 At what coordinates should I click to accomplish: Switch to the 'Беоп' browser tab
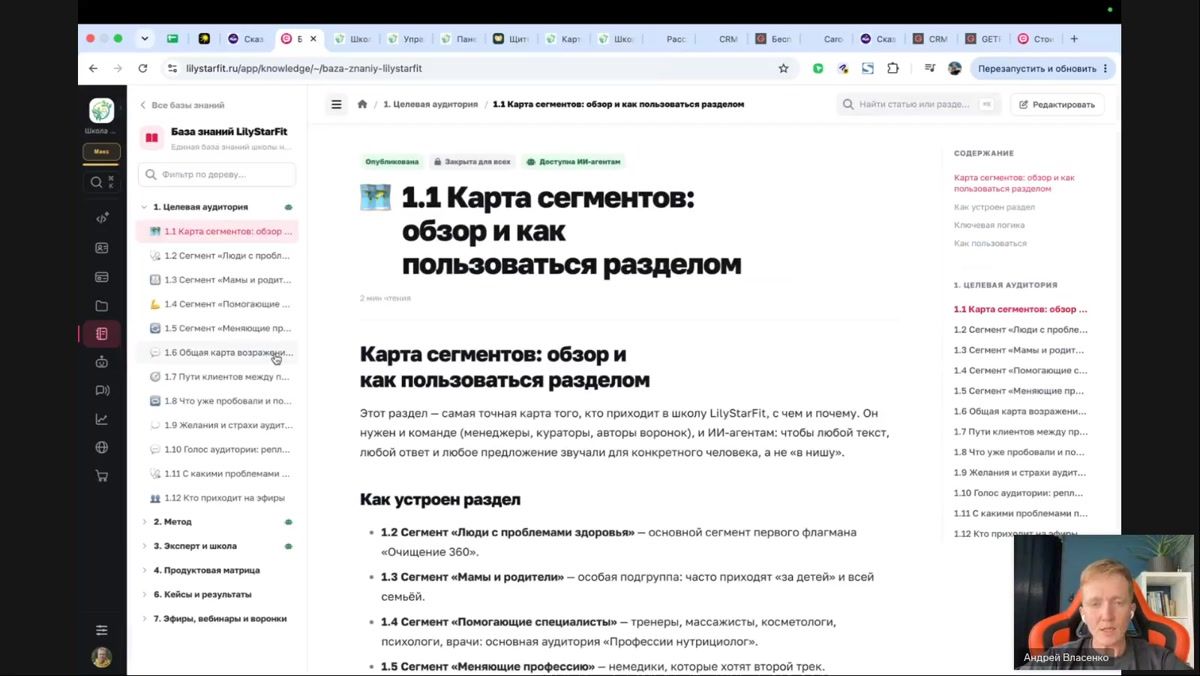773,39
